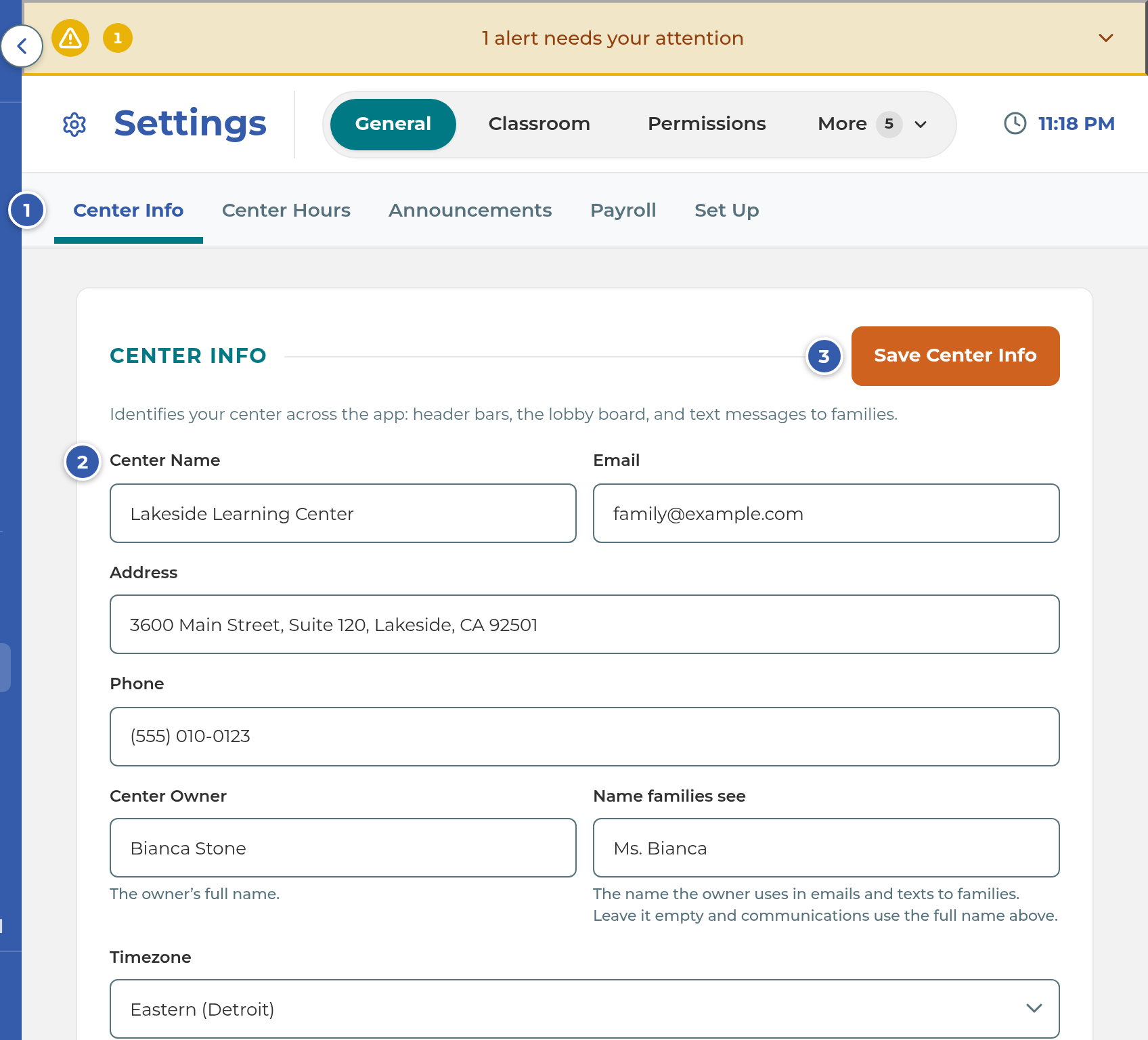This screenshot has width=1148, height=1040.
Task: Select the General tab
Action: (393, 124)
